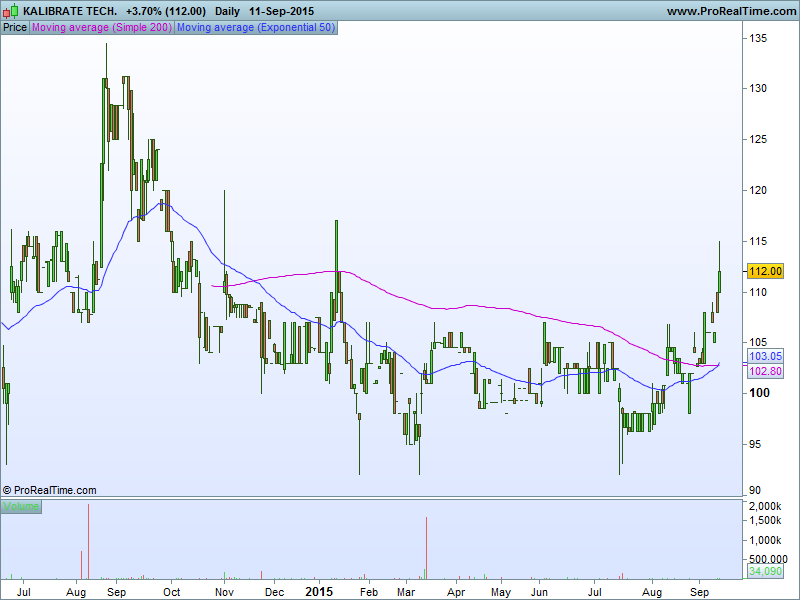This screenshot has width=800, height=600.
Task: Click the Daily timeframe text in title
Action: (x=228, y=11)
